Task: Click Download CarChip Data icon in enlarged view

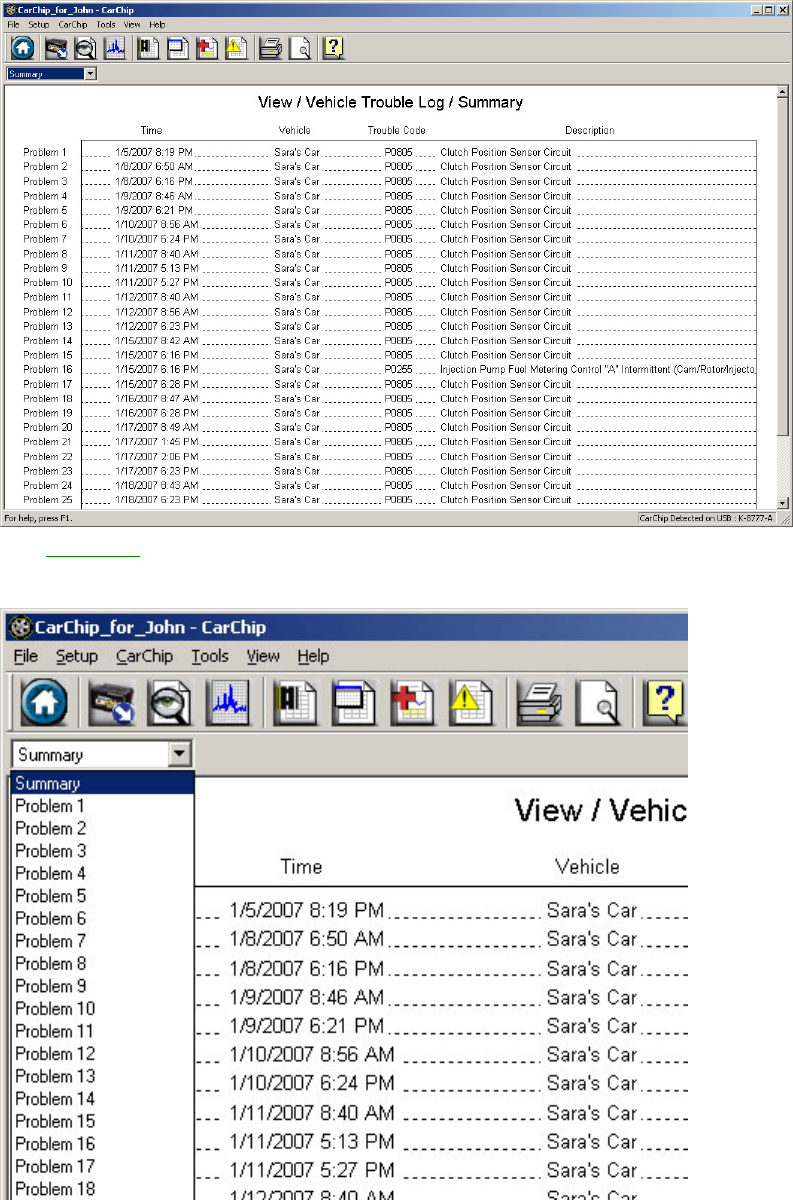Action: point(111,702)
